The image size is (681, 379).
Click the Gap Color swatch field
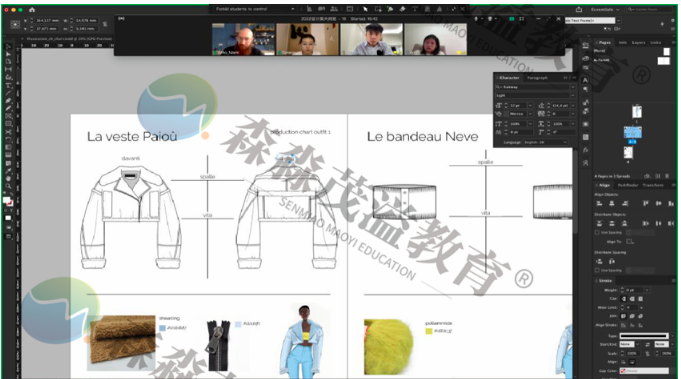[644, 371]
